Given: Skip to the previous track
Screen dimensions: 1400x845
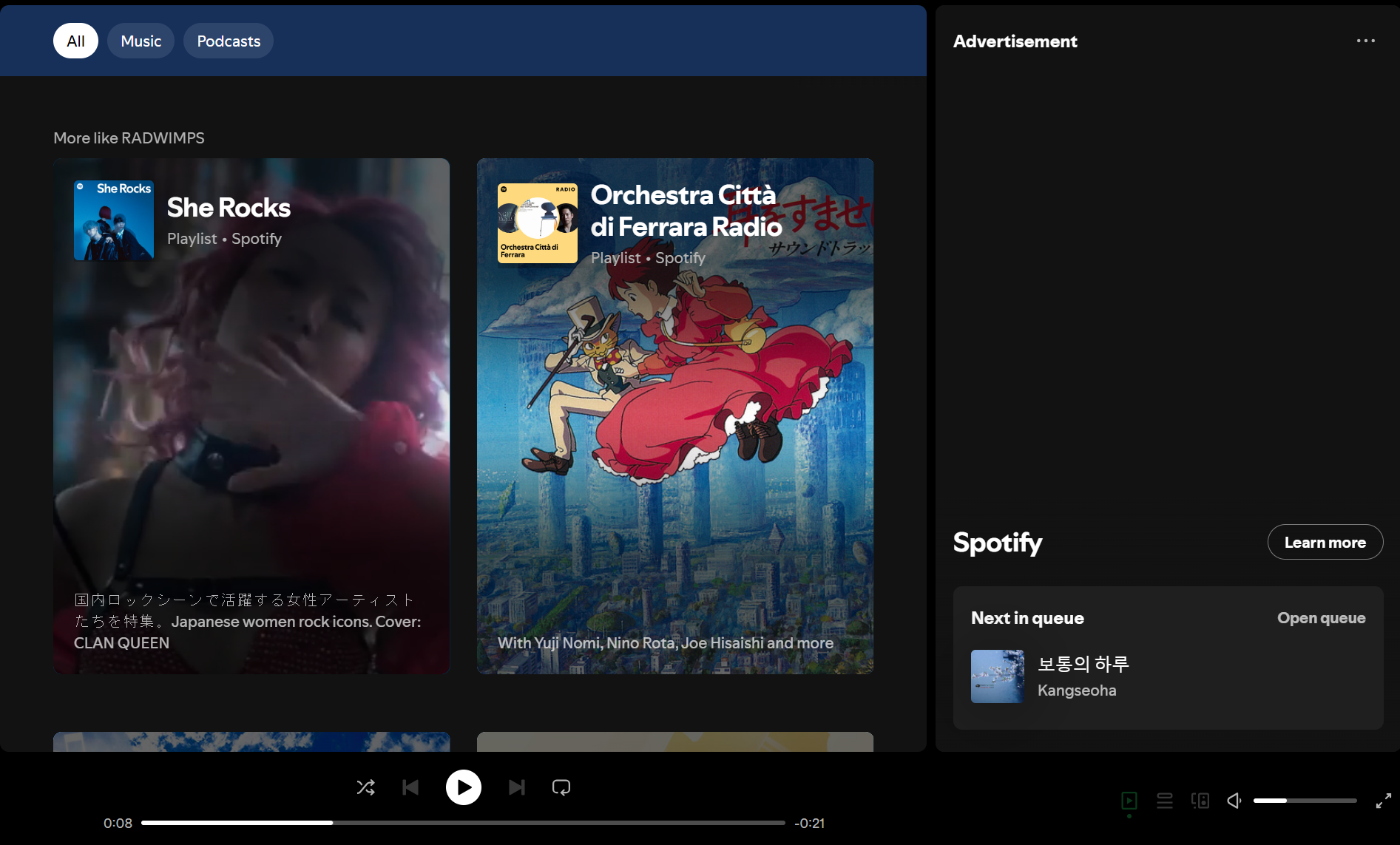Looking at the screenshot, I should coord(410,787).
